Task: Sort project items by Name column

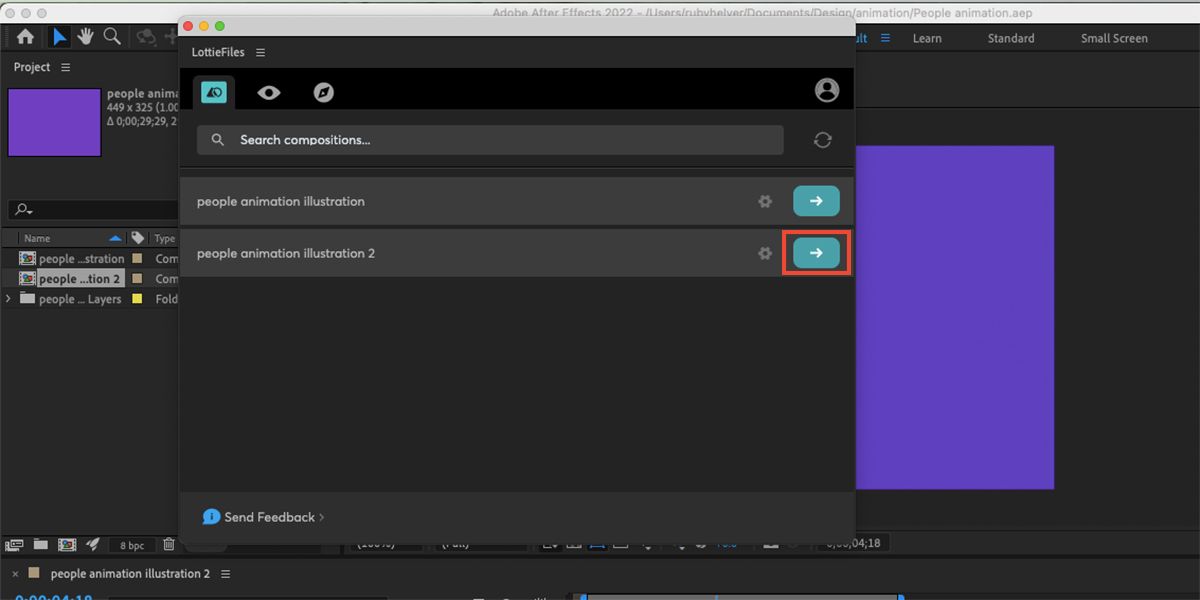Action: tap(37, 238)
